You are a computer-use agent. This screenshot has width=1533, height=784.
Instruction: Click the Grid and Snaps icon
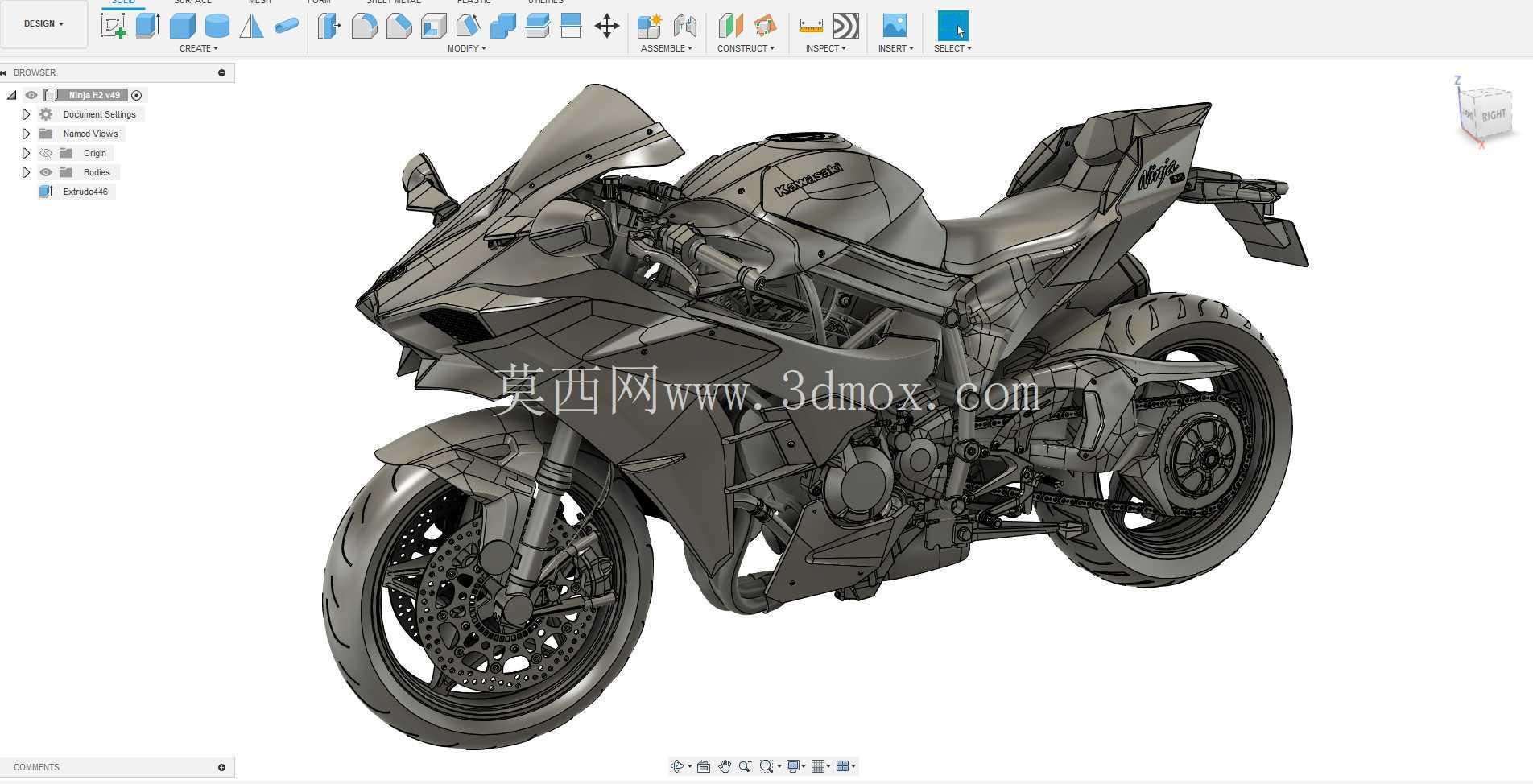pyautogui.click(x=818, y=766)
